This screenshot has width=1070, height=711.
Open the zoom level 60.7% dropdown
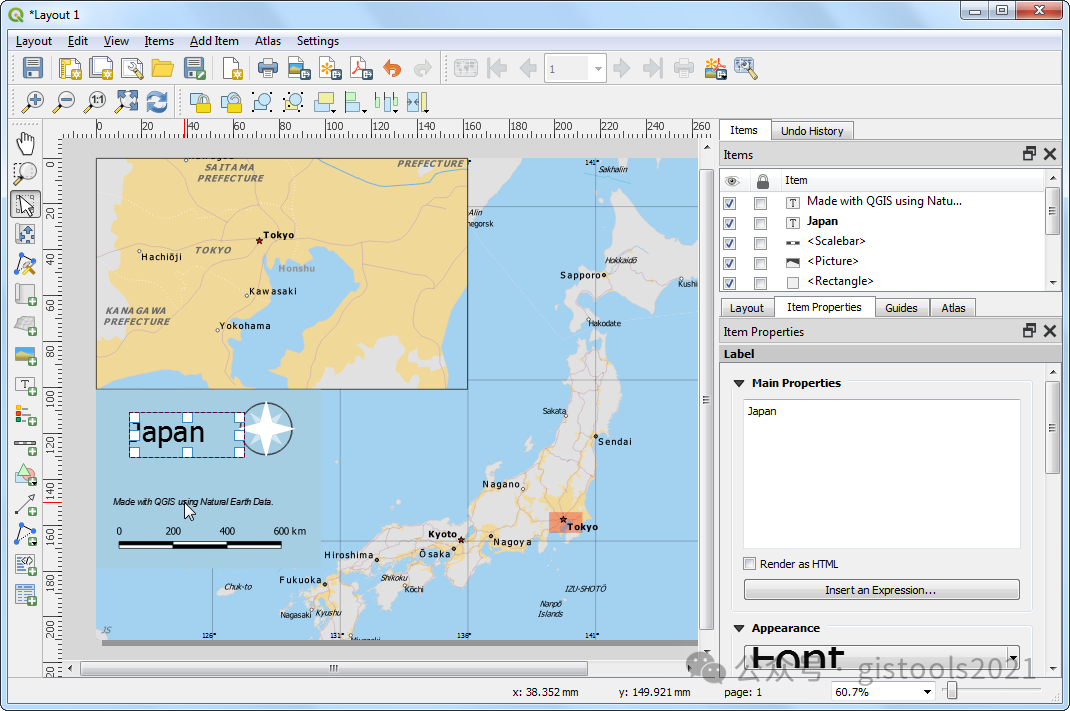tap(927, 692)
